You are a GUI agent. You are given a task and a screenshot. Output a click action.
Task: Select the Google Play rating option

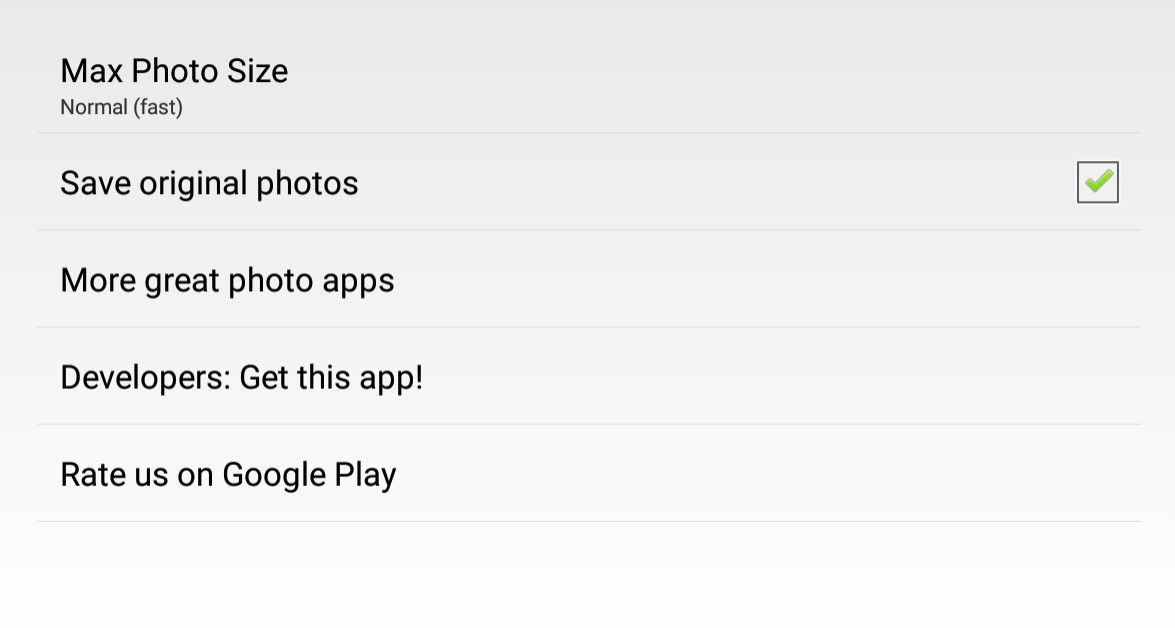pyautogui.click(x=588, y=474)
